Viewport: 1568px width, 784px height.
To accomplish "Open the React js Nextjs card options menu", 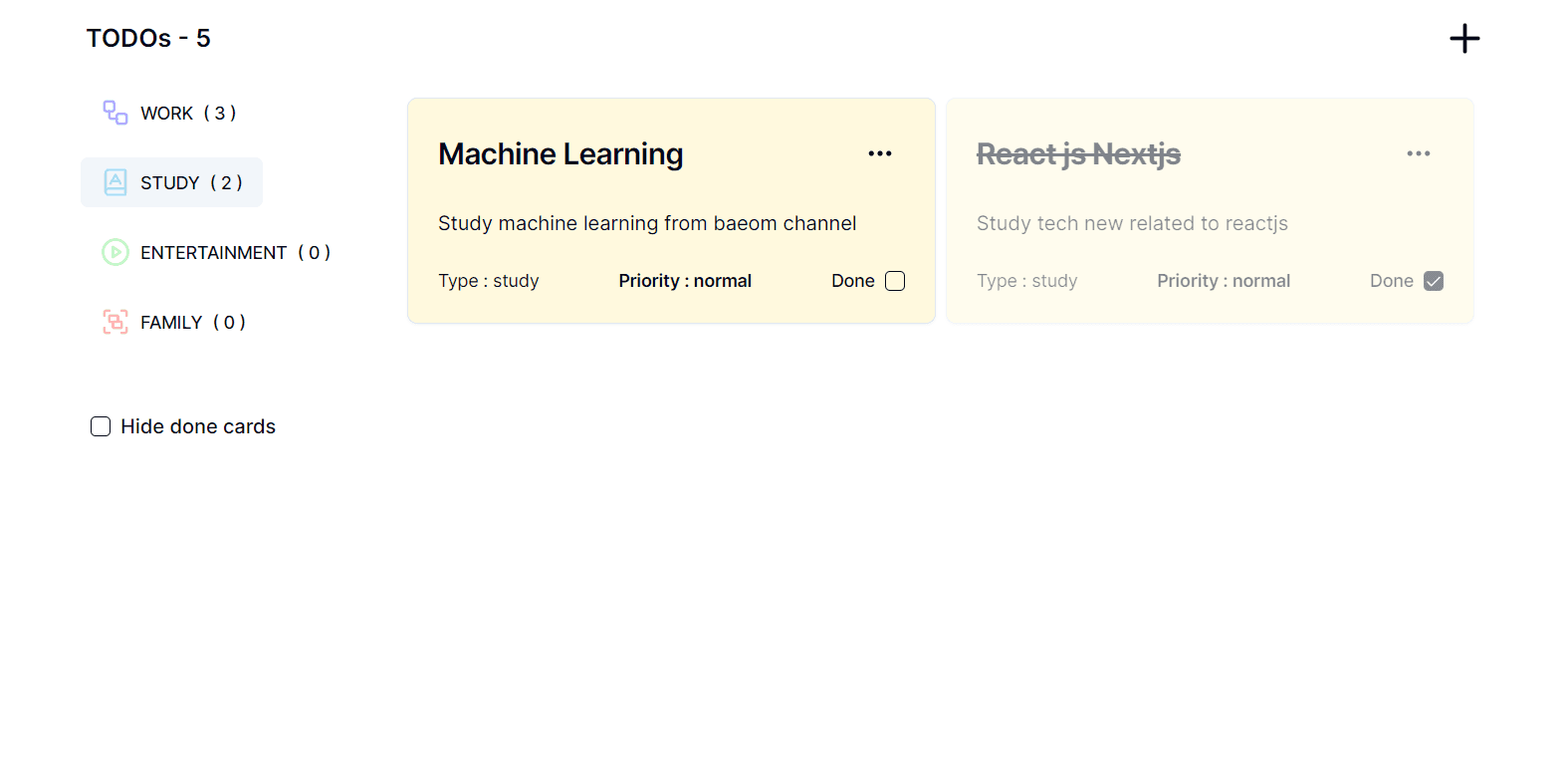I will tap(1419, 153).
